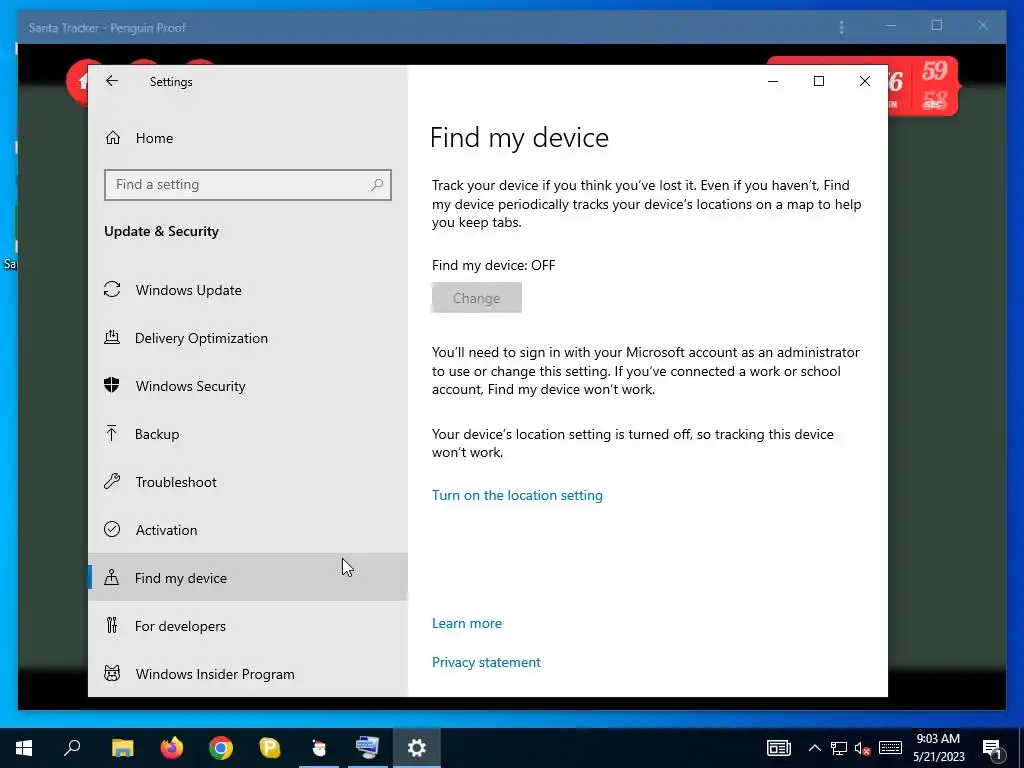Open Delivery Optimization section
Screen dimensions: 1024x768
pos(248,338)
